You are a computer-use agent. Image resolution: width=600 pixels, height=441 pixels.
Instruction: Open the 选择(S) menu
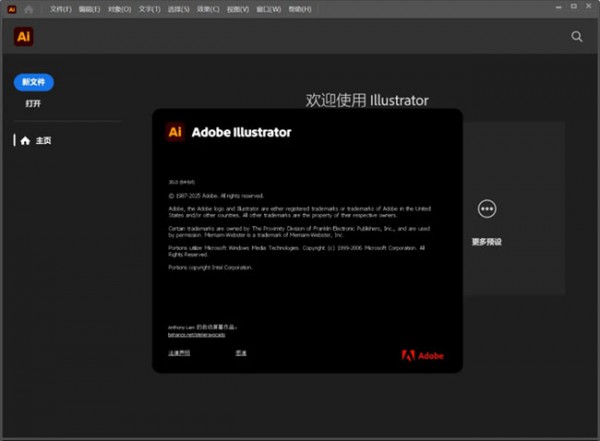178,9
